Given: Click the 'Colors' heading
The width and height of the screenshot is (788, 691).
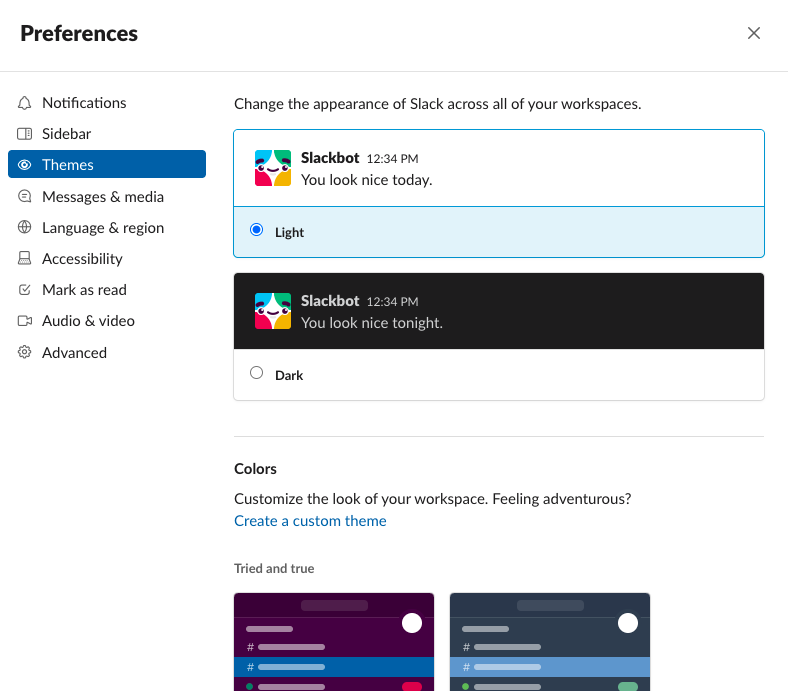Looking at the screenshot, I should 255,469.
